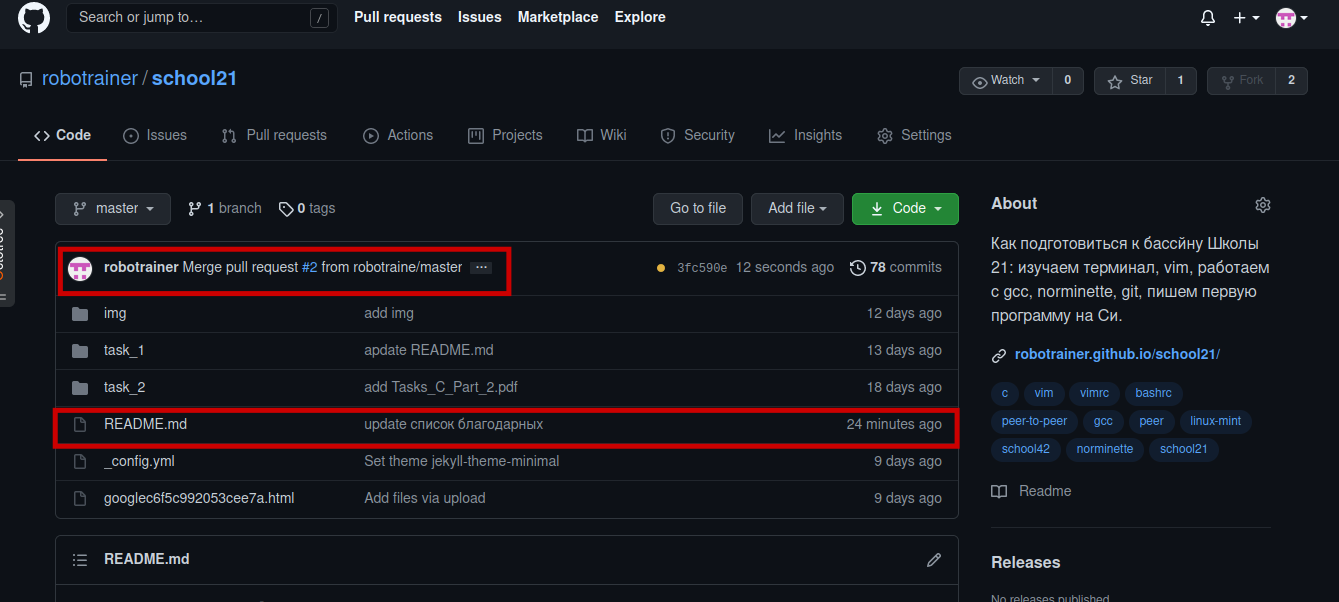This screenshot has height=602, width=1339.
Task: Go to Marketplace
Action: [x=558, y=17]
